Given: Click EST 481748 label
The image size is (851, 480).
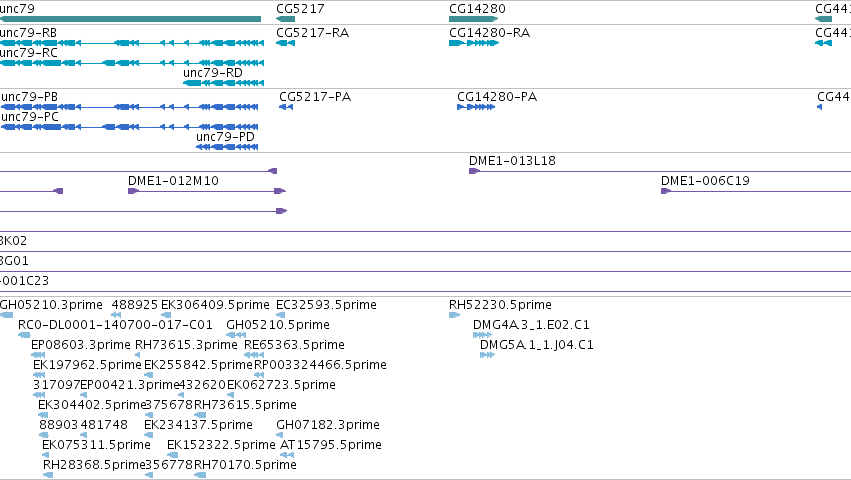Looking at the screenshot, I should point(104,425).
